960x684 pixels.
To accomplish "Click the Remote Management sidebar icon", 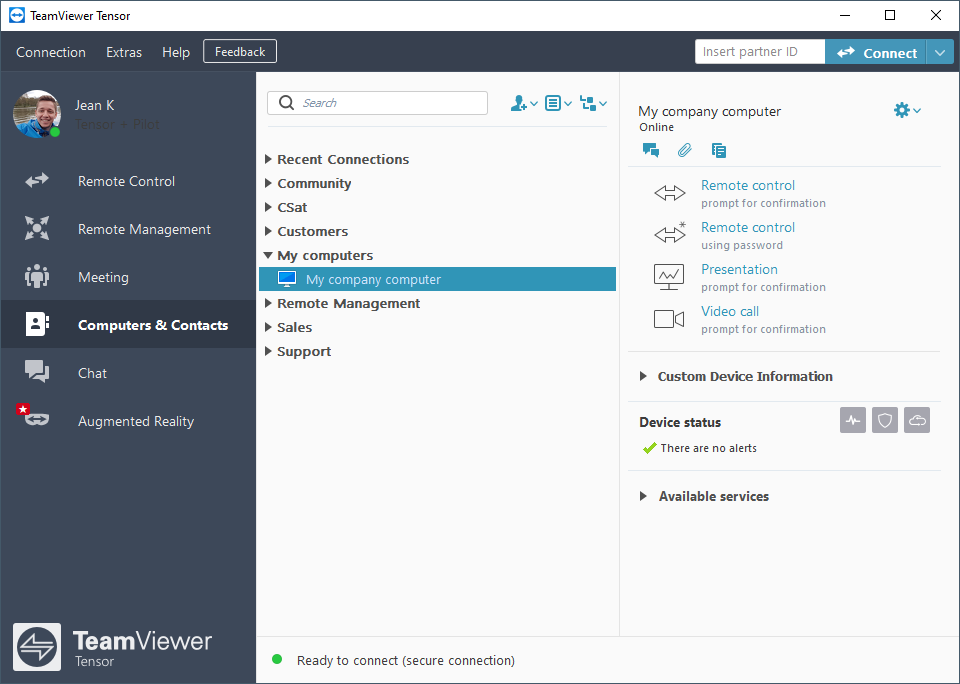I will [37, 228].
